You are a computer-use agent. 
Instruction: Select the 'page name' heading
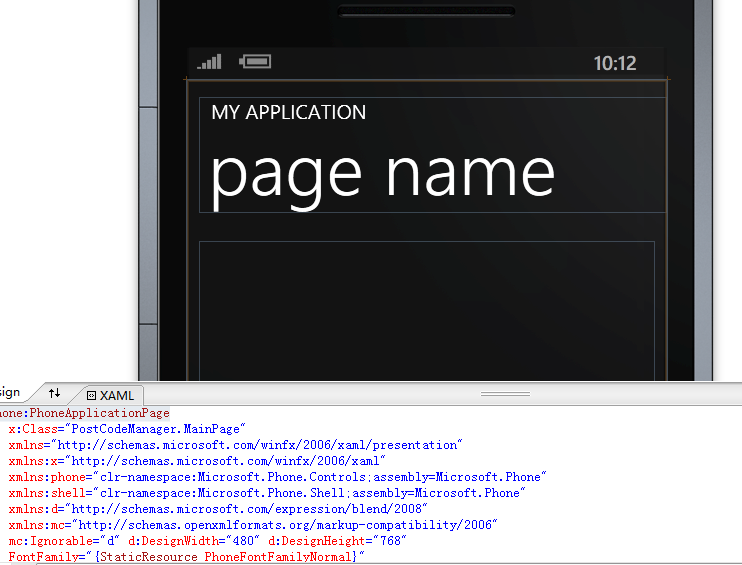point(382,171)
